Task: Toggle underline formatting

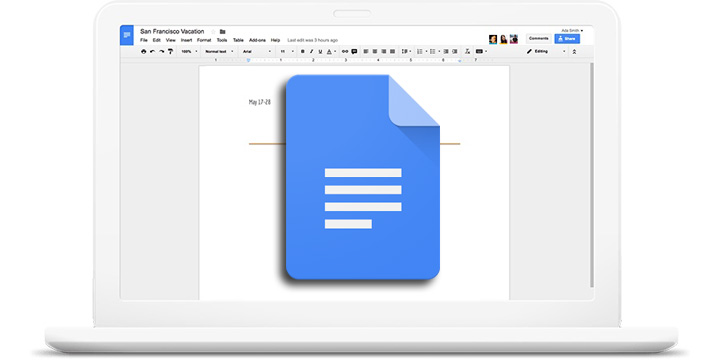Action: [320, 51]
